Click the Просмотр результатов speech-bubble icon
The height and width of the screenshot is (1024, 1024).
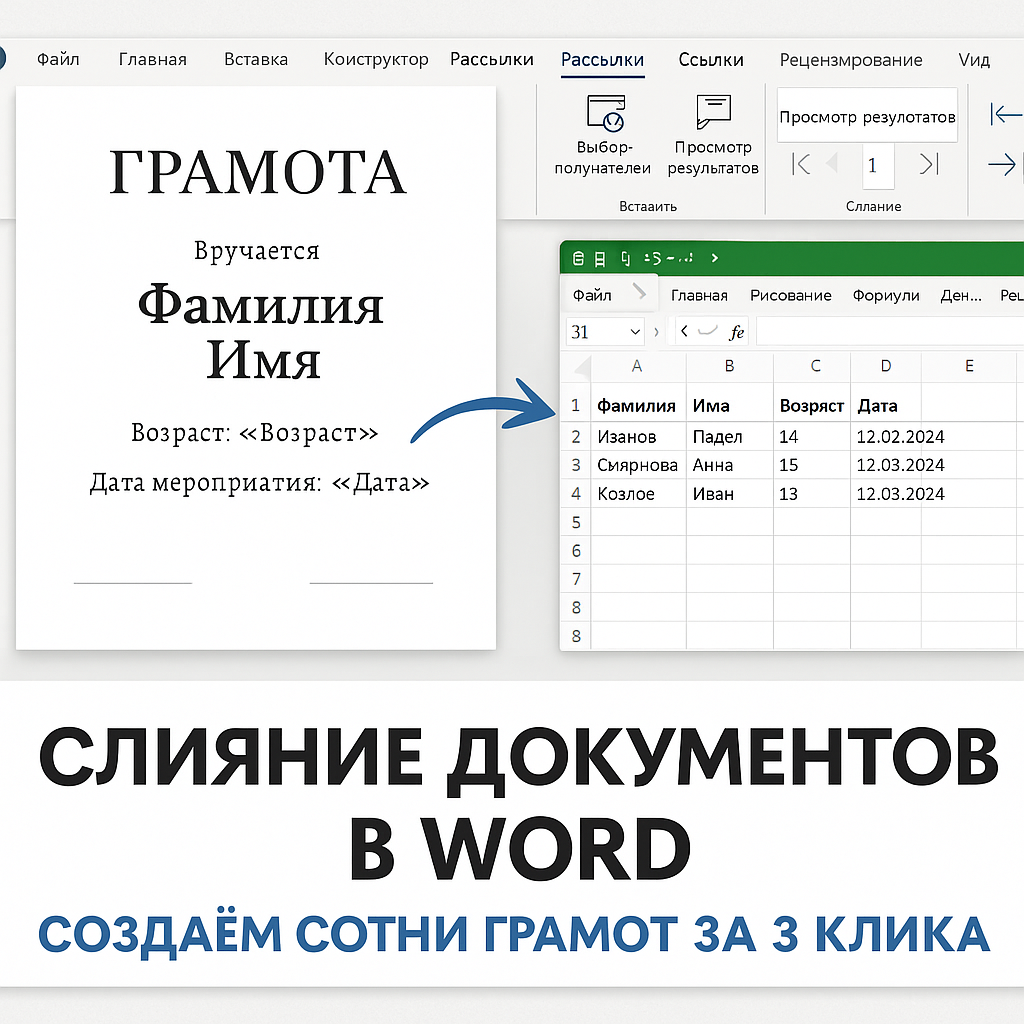[x=713, y=111]
